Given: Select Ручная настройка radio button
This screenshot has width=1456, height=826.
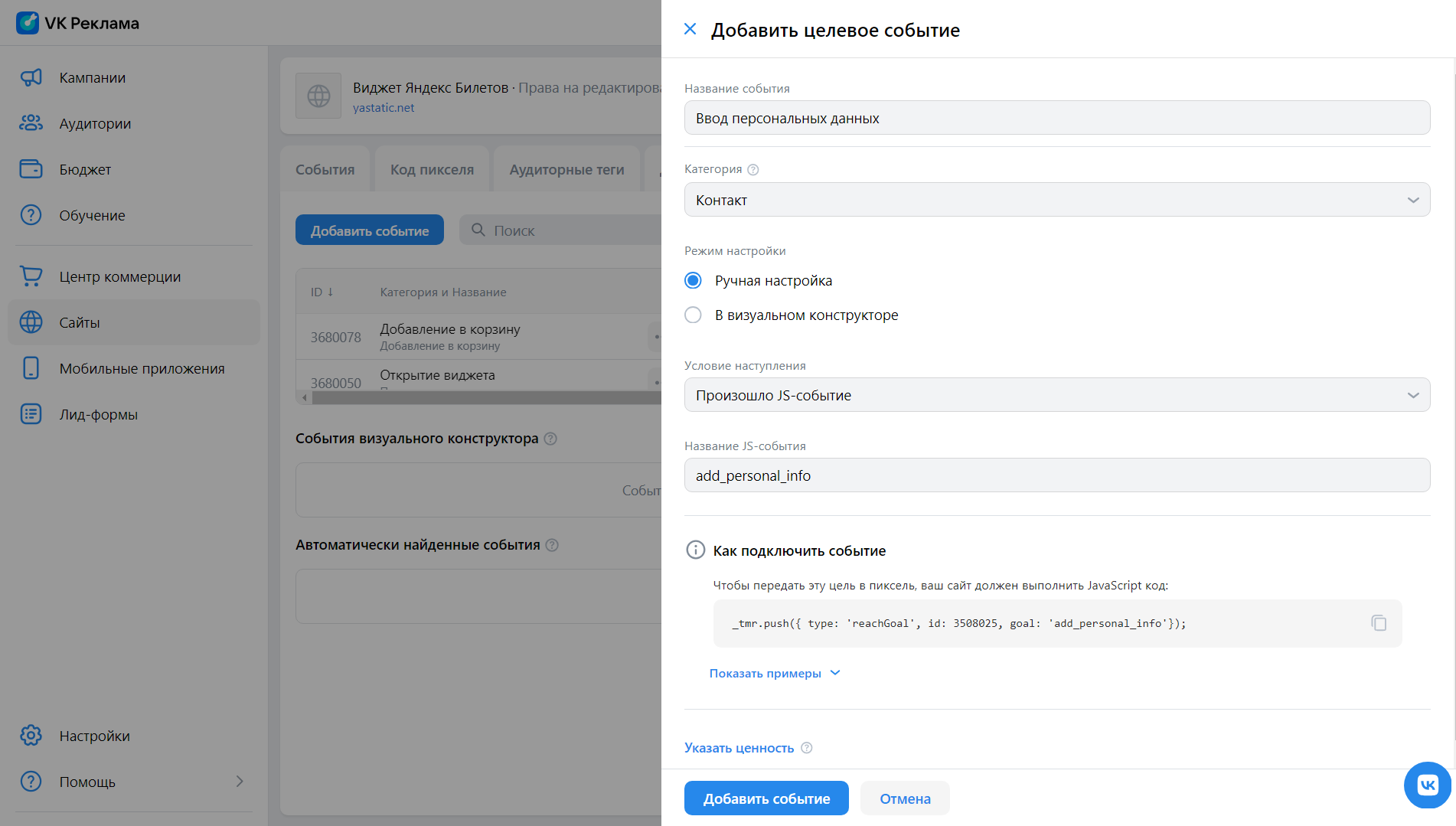Looking at the screenshot, I should click(693, 281).
